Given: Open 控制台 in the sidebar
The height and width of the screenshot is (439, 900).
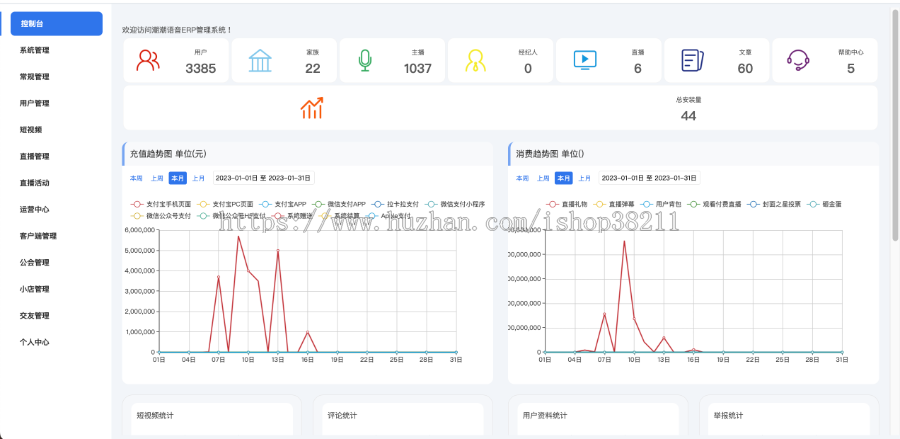Looking at the screenshot, I should click(x=57, y=24).
